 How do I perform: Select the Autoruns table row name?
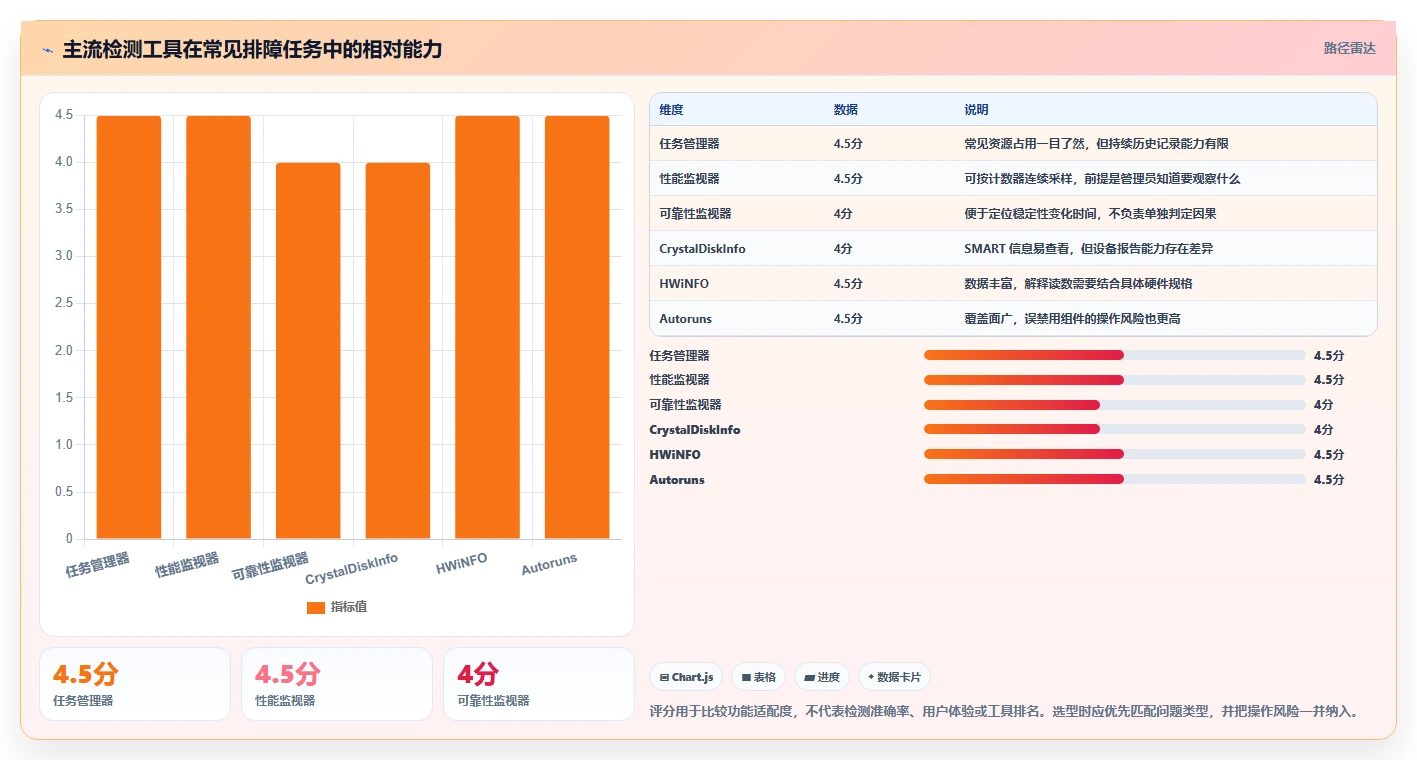(x=686, y=319)
